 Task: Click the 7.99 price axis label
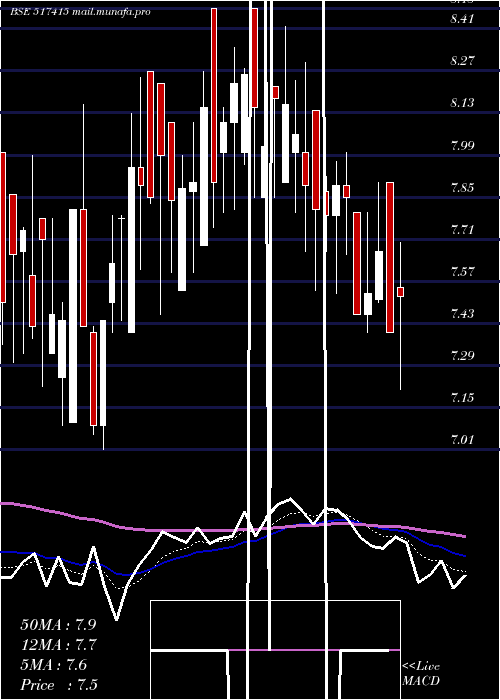[462, 145]
